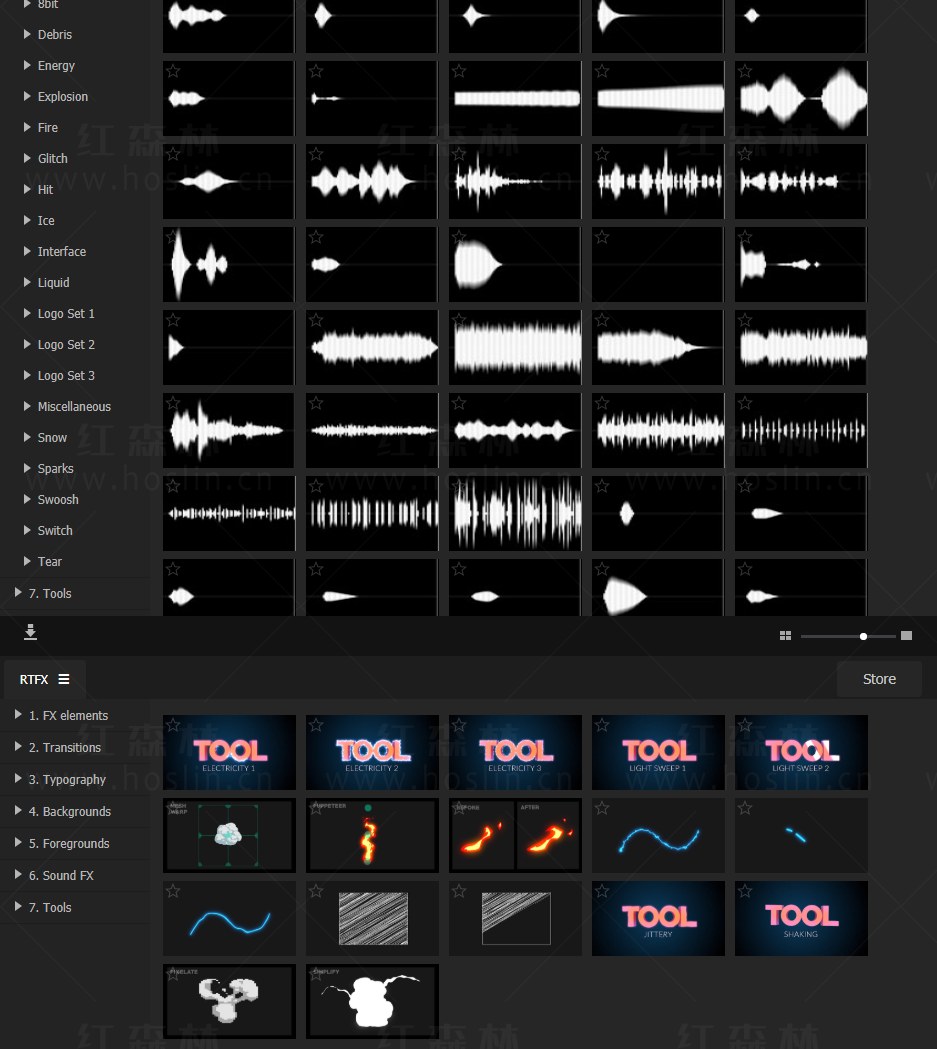This screenshot has height=1049, width=937.
Task: Open the RTFX hamburger menu icon
Action: (64, 679)
